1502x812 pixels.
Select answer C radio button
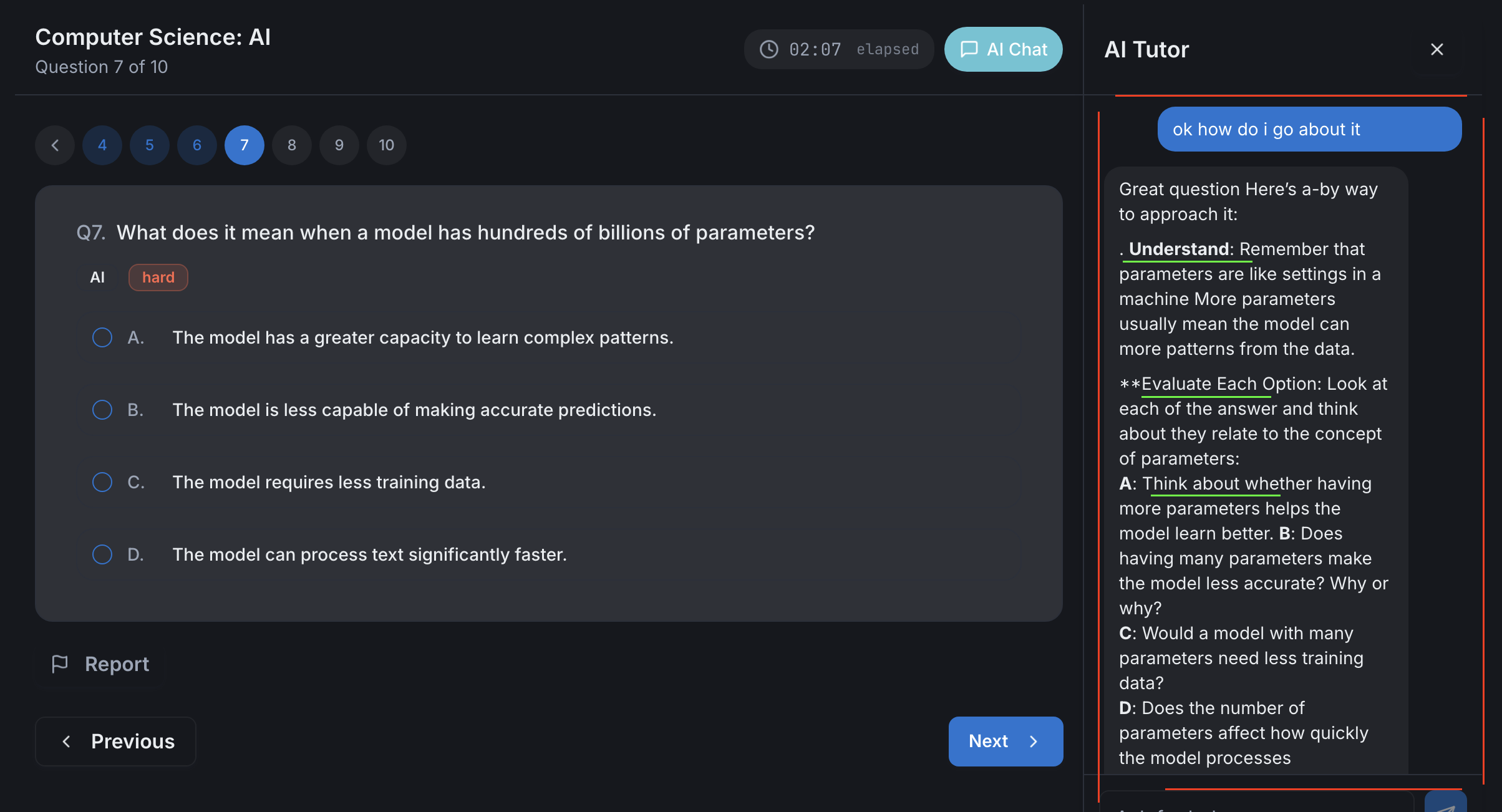[102, 481]
